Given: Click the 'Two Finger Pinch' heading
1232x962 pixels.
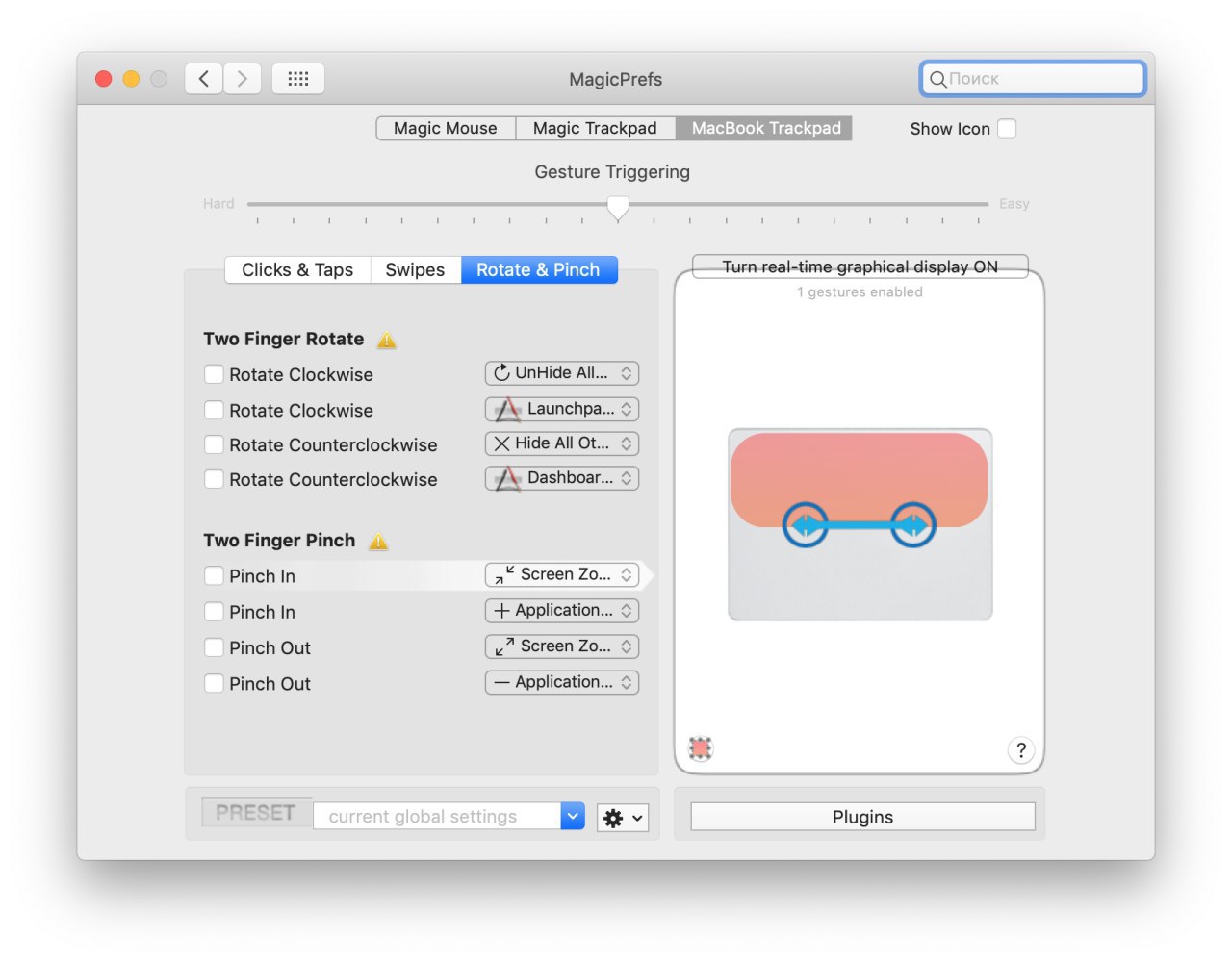Looking at the screenshot, I should point(279,541).
